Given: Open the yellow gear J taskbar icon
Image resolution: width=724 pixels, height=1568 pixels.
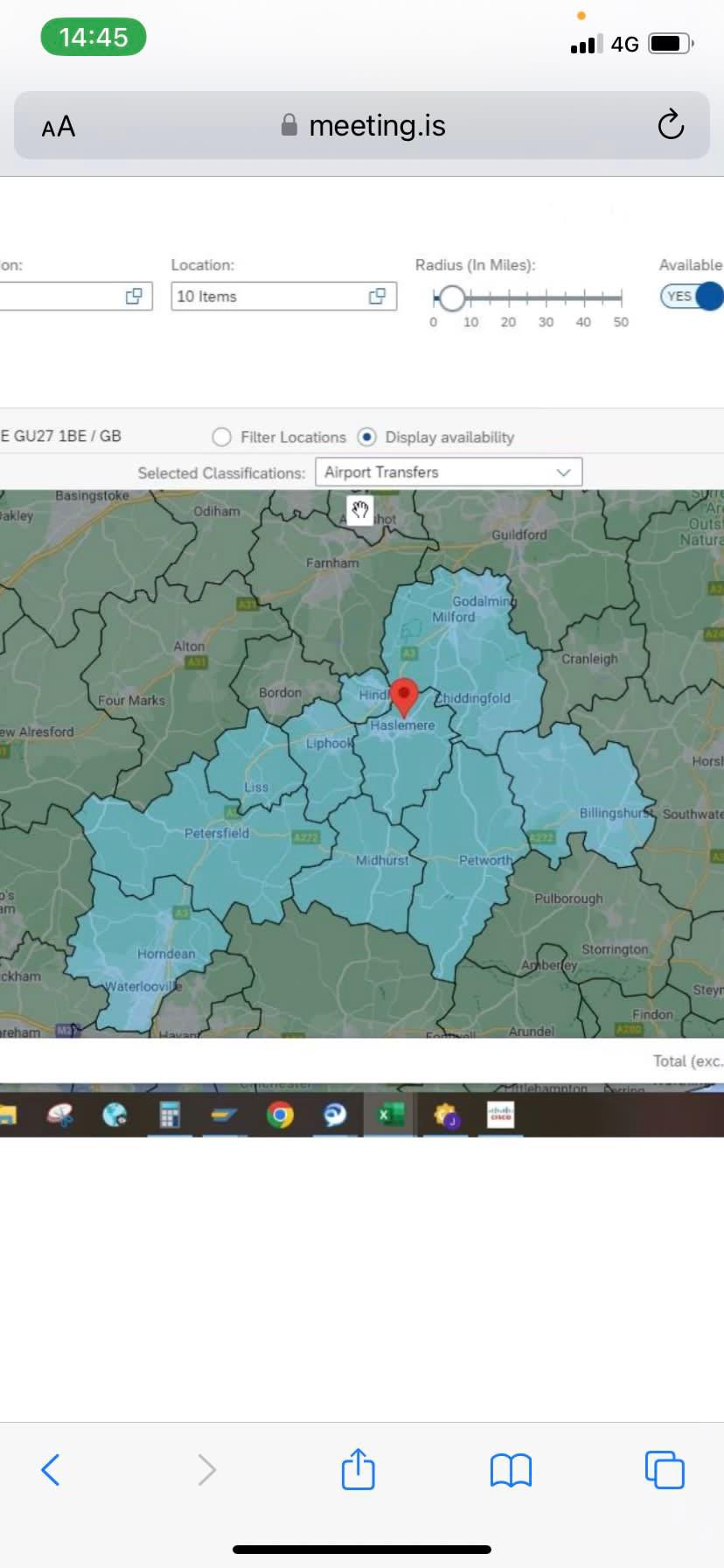Looking at the screenshot, I should click(x=446, y=1116).
